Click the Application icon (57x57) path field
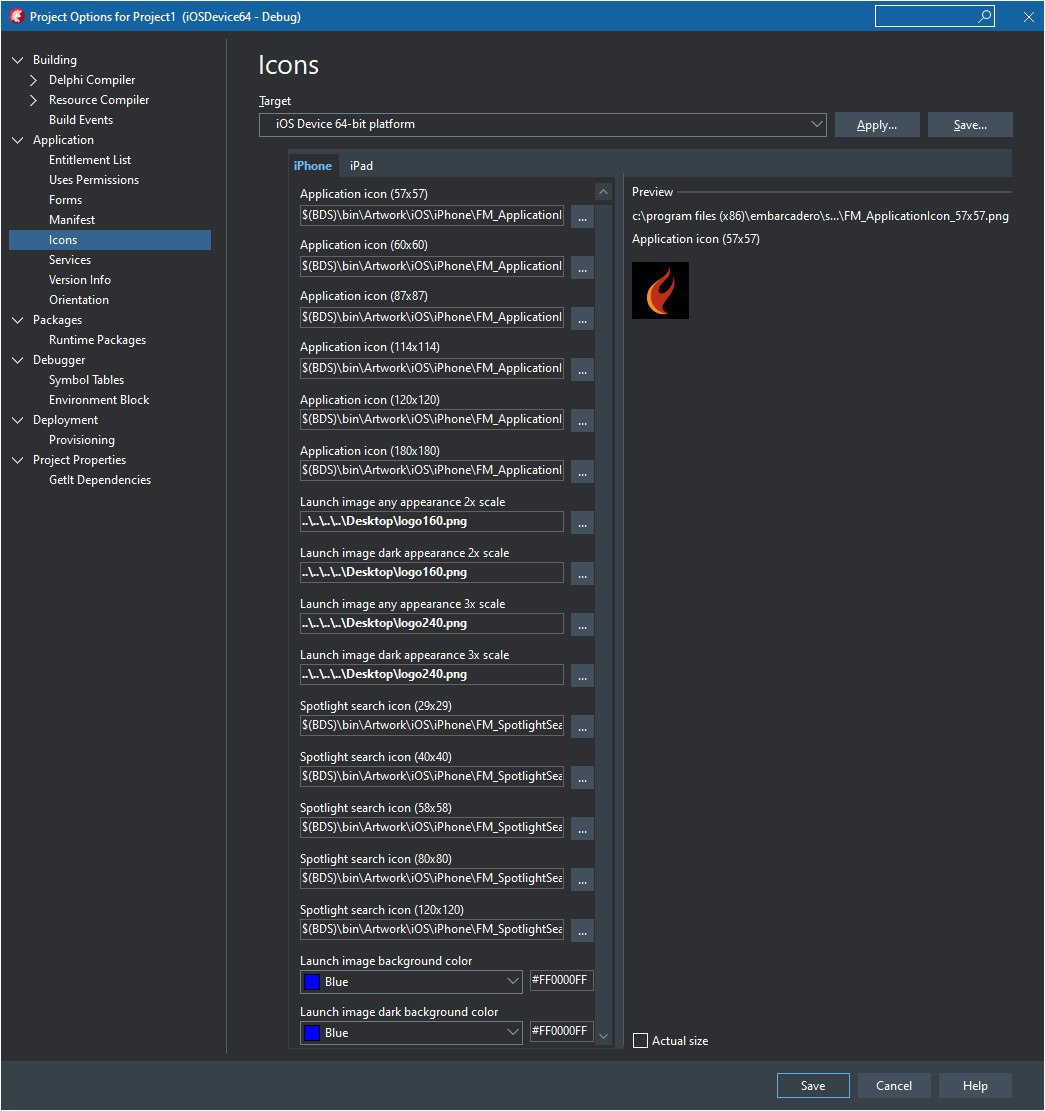The width and height of the screenshot is (1045, 1111). pos(432,215)
